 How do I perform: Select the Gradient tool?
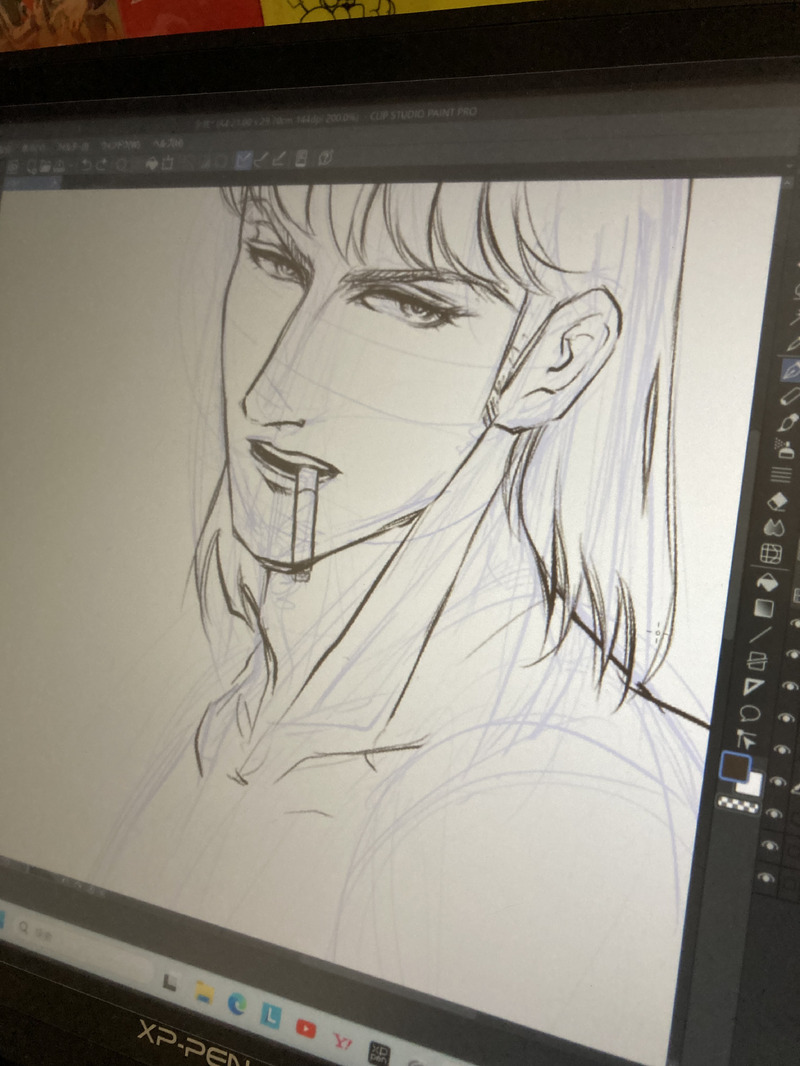[x=764, y=607]
